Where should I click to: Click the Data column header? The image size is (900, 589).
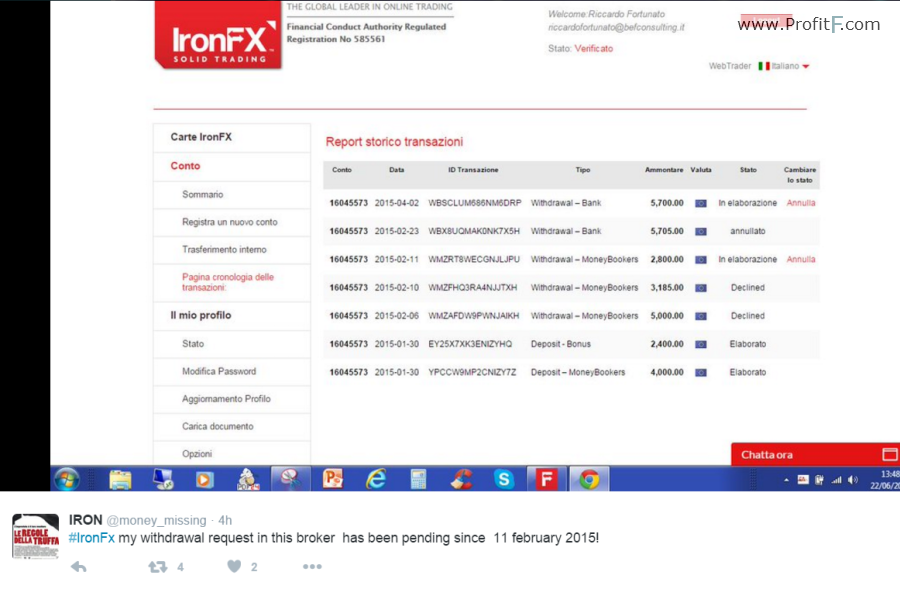[397, 170]
